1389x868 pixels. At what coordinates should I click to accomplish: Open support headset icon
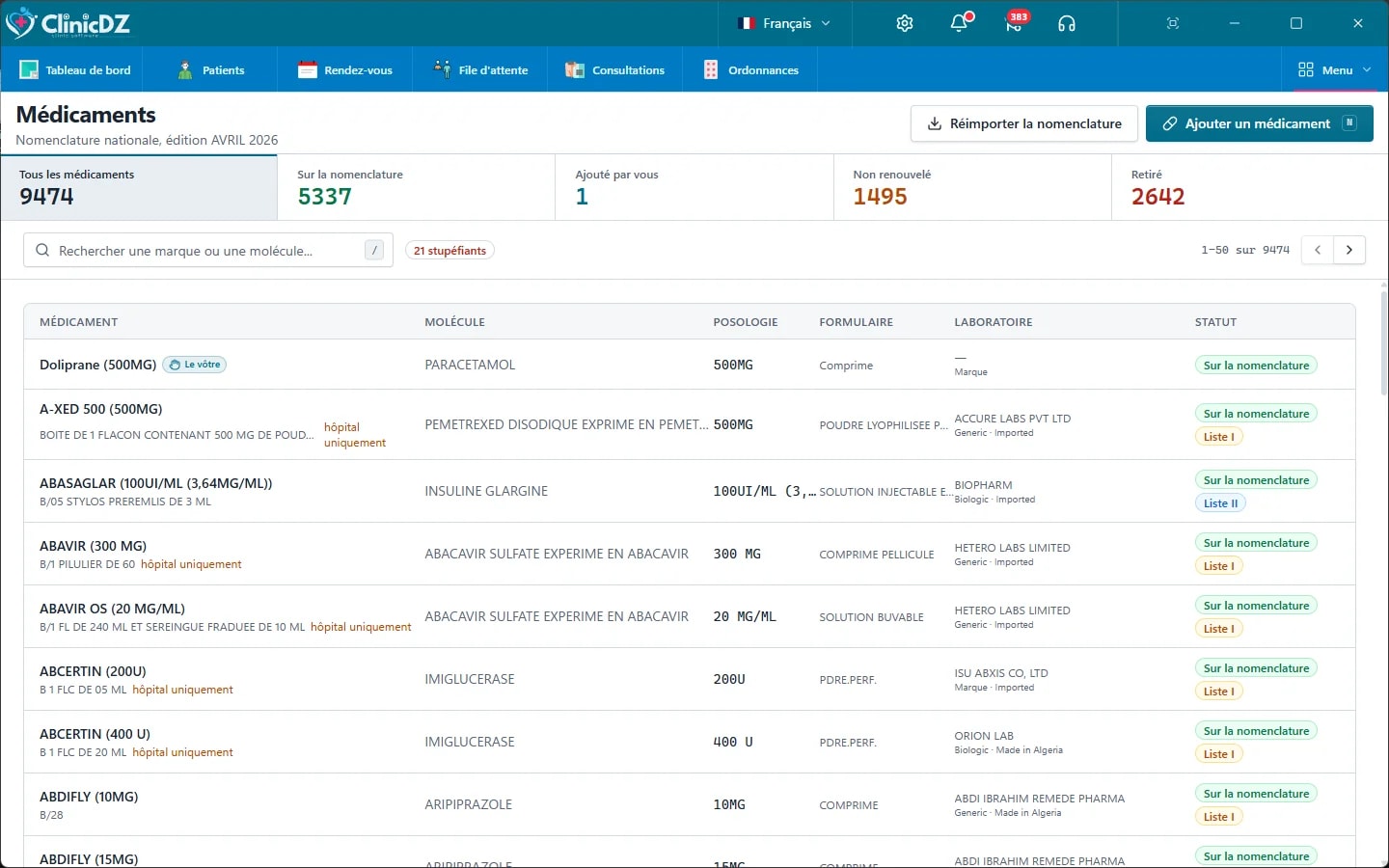[x=1066, y=23]
